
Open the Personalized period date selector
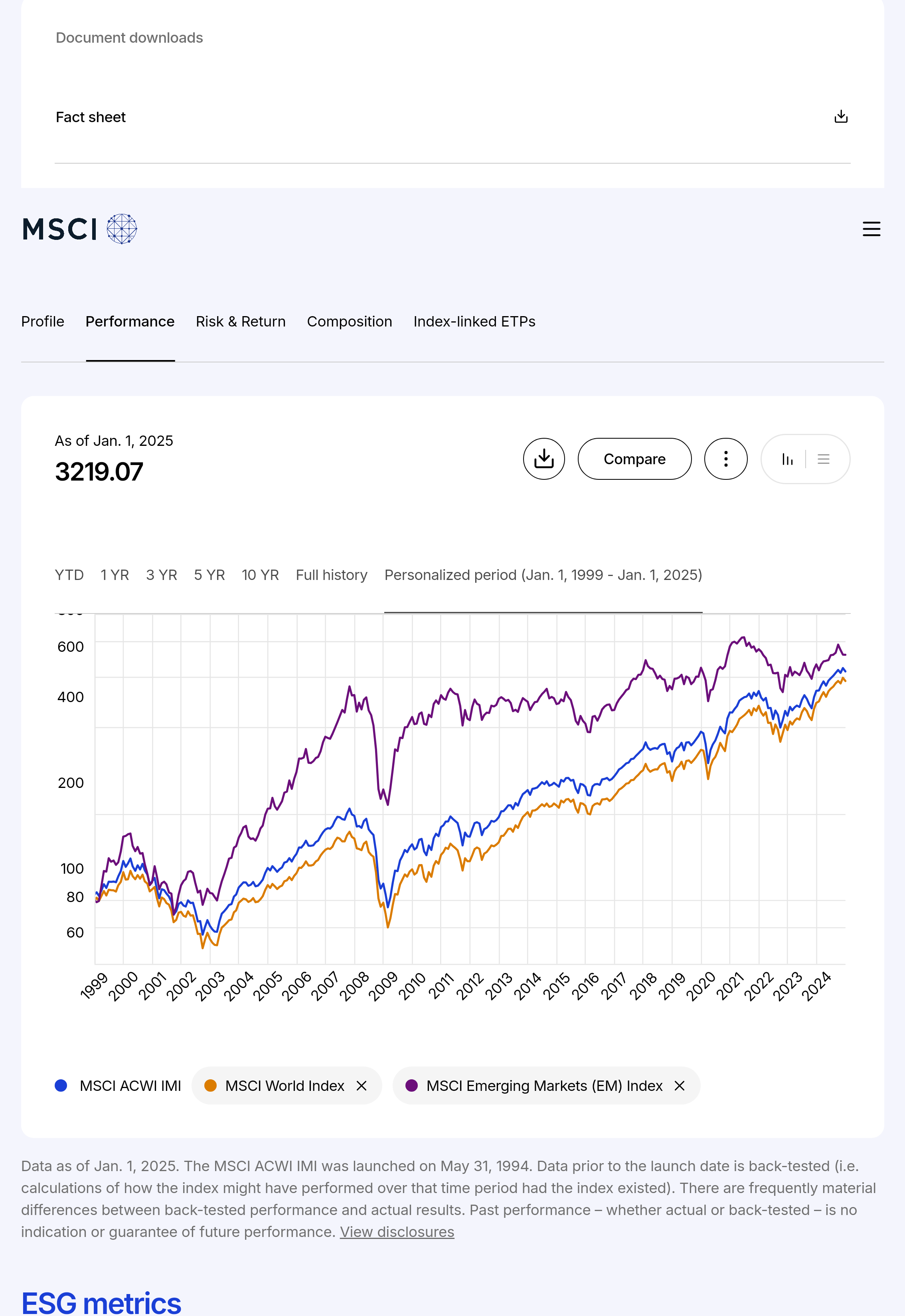tap(543, 575)
